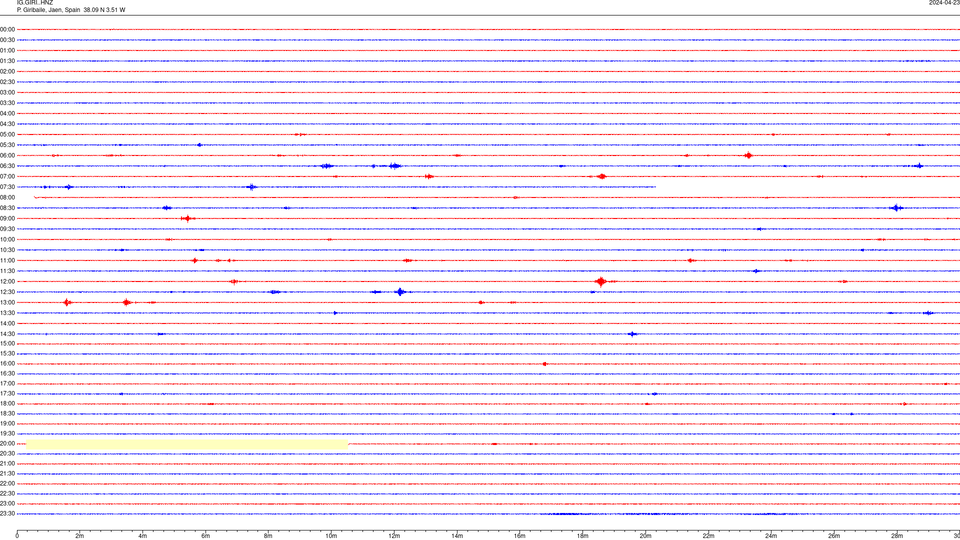The width and height of the screenshot is (960, 540).
Task: Click the 14:30 row time label
Action: [7, 334]
